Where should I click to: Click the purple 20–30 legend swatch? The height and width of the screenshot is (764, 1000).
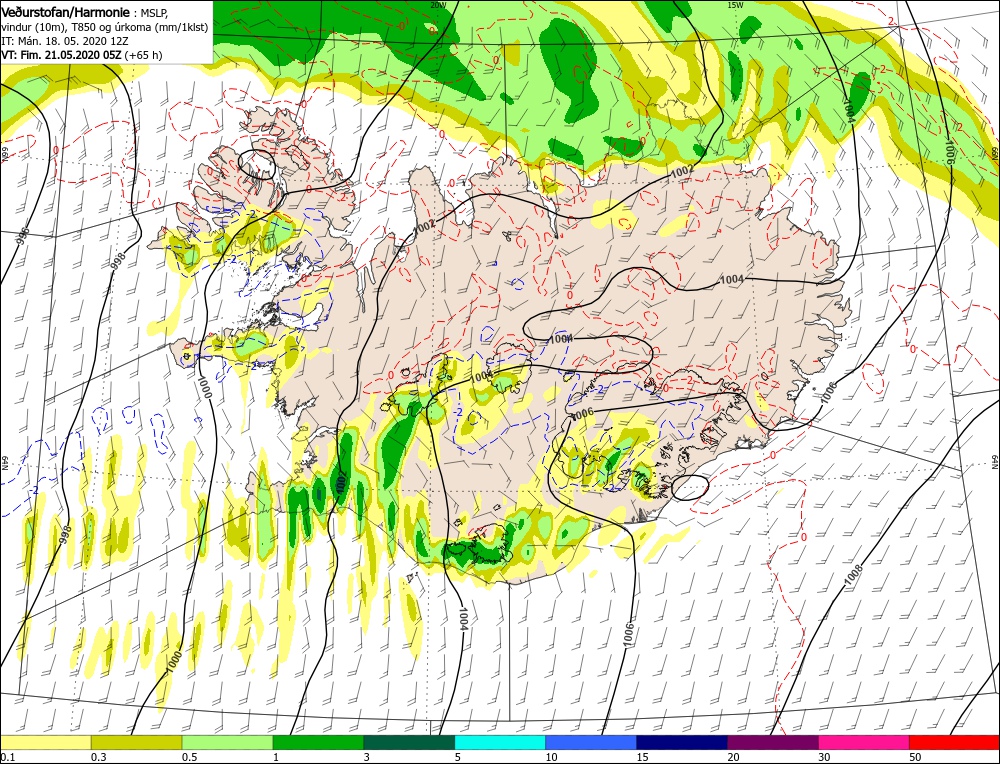point(773,742)
